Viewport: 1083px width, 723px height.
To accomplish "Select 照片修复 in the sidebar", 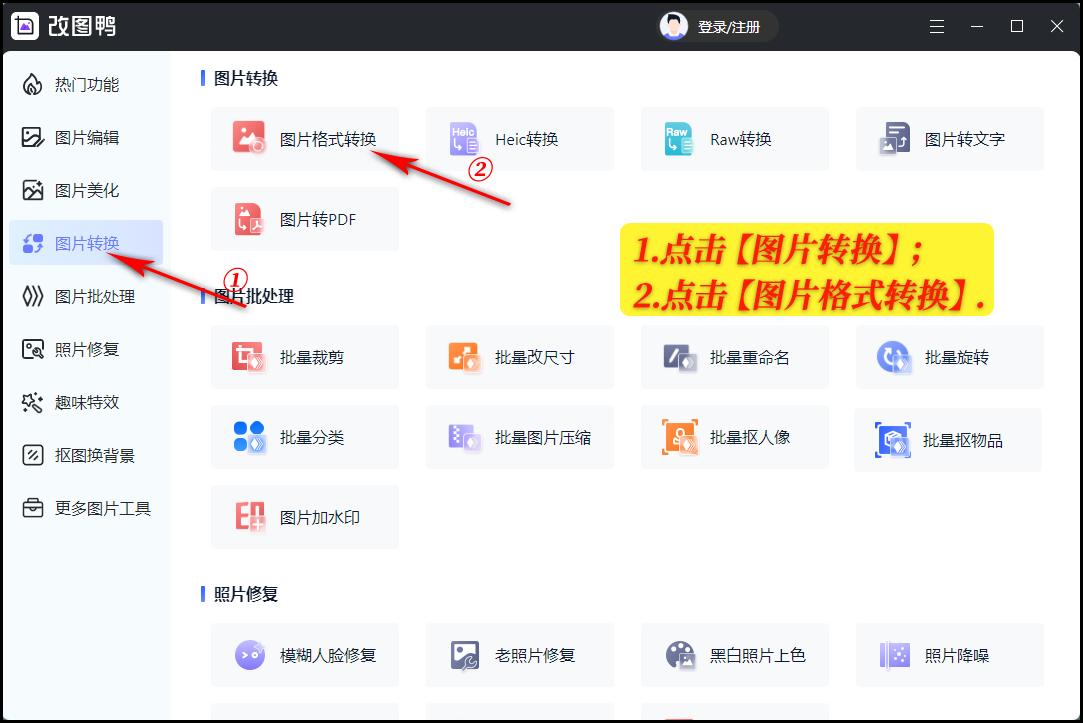I will (x=86, y=349).
